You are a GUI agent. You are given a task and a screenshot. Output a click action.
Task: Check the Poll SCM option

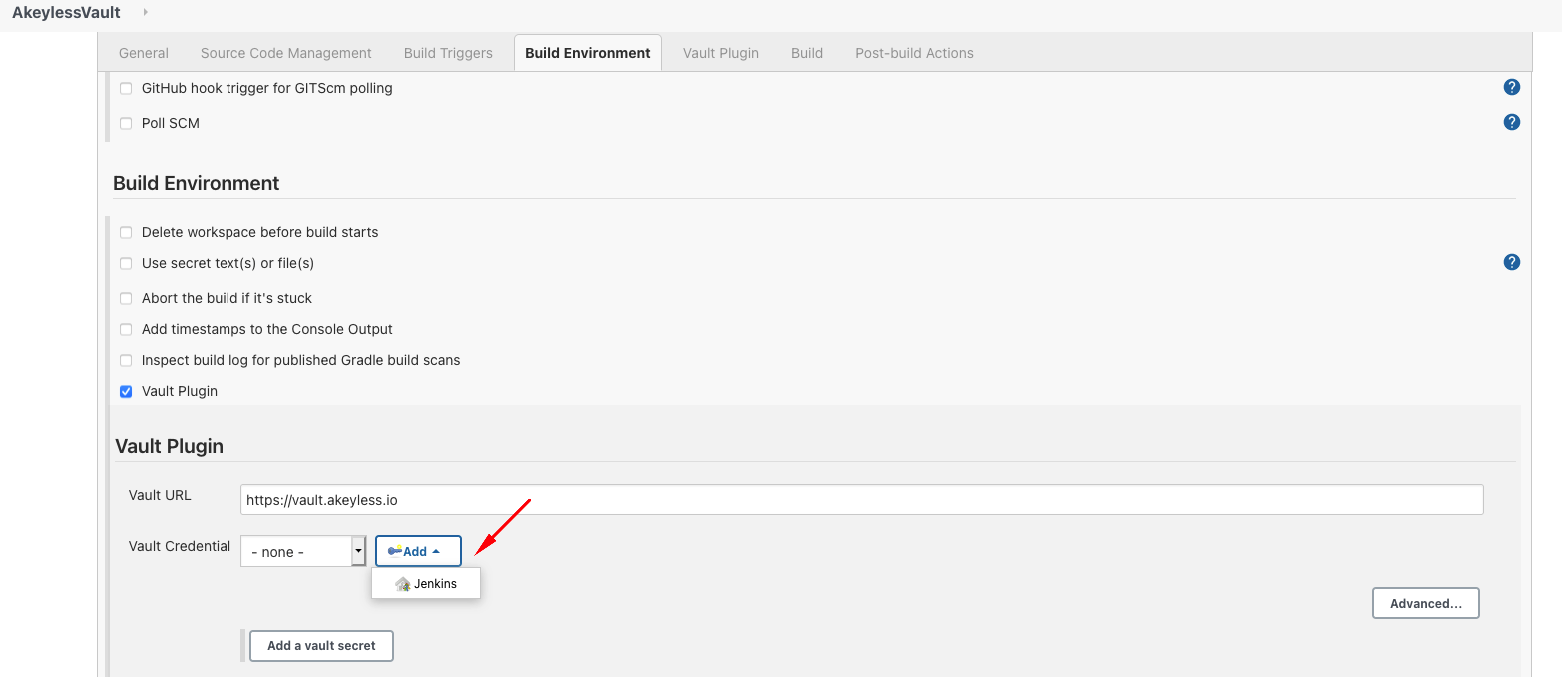(126, 123)
